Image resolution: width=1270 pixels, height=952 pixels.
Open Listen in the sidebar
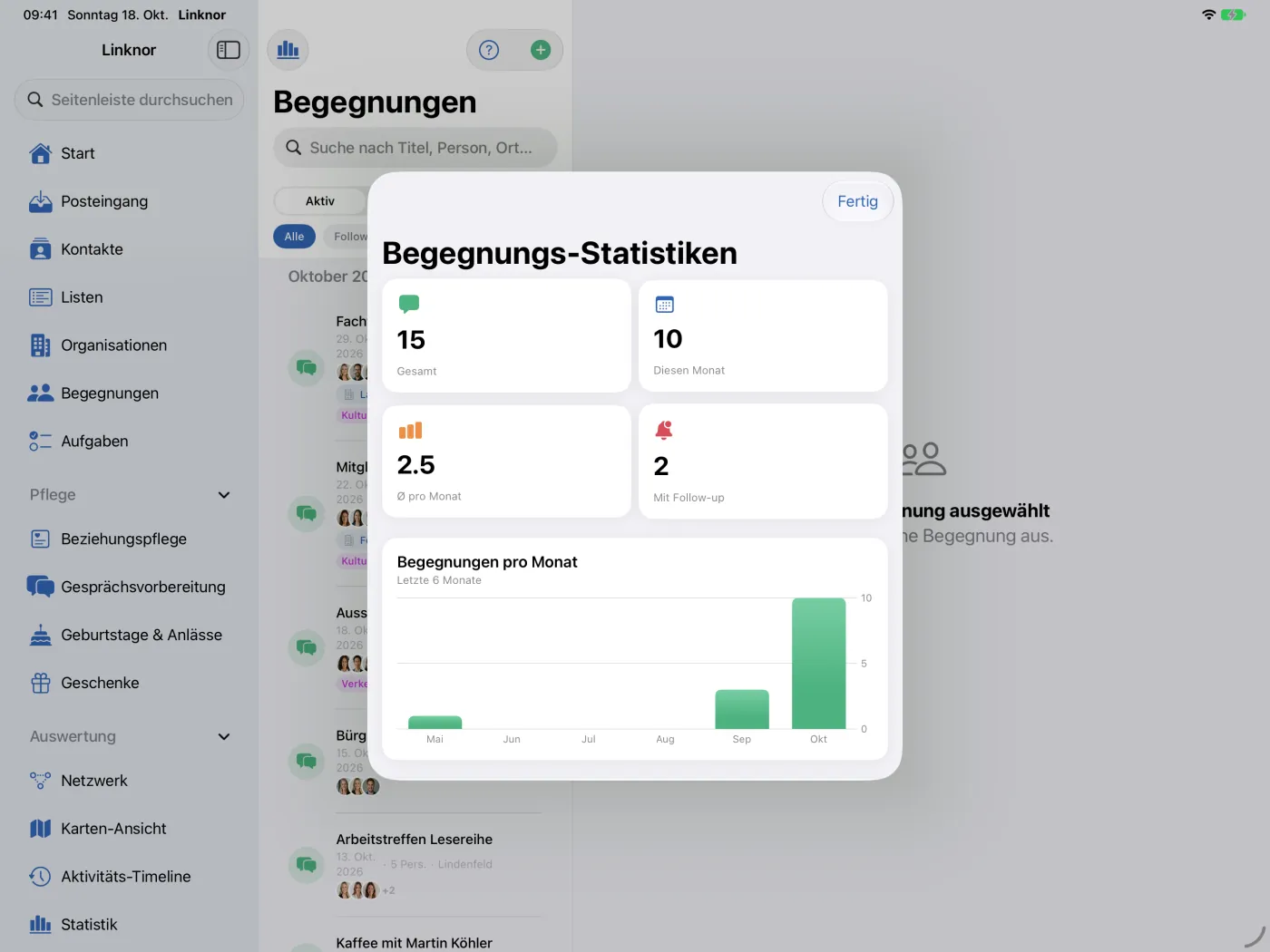(129, 297)
